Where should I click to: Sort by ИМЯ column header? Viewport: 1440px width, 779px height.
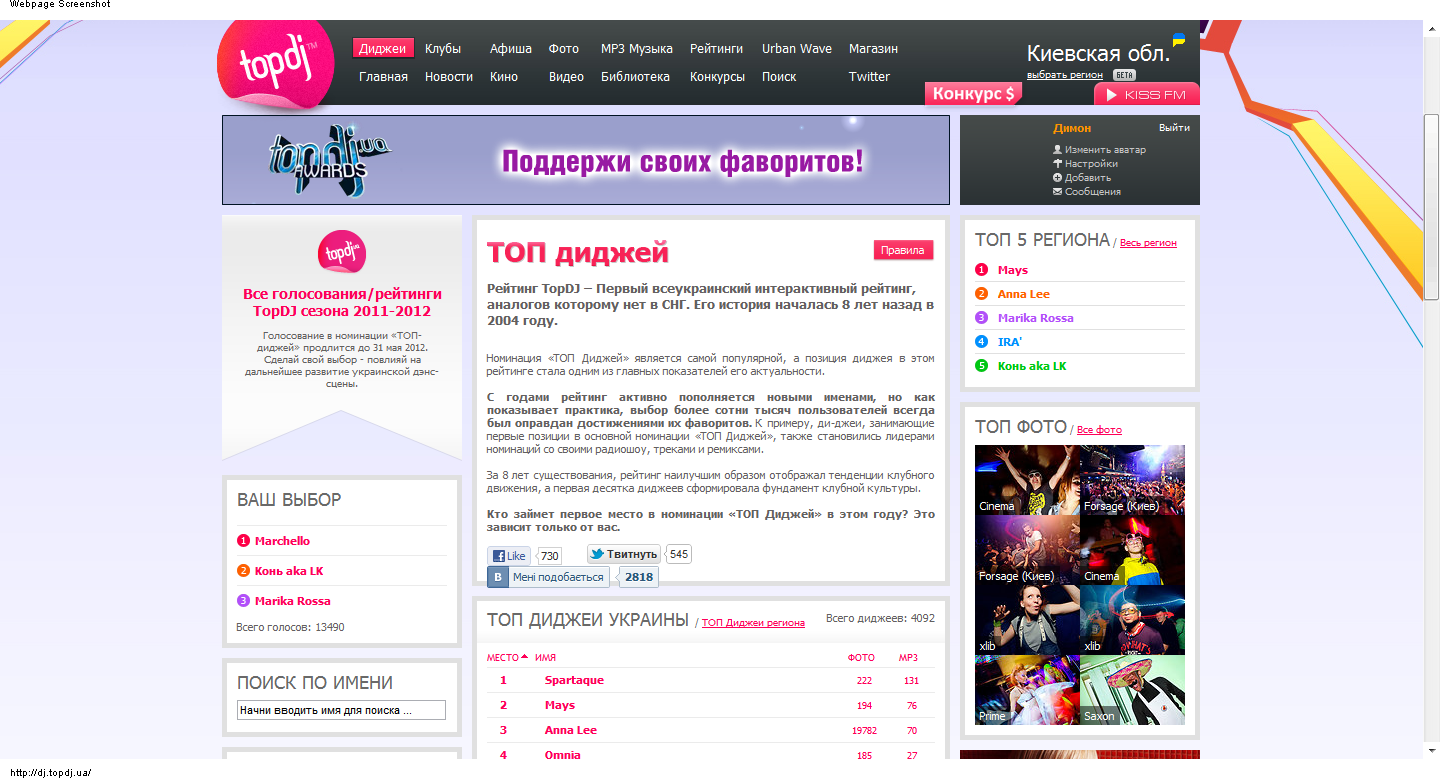(x=545, y=658)
